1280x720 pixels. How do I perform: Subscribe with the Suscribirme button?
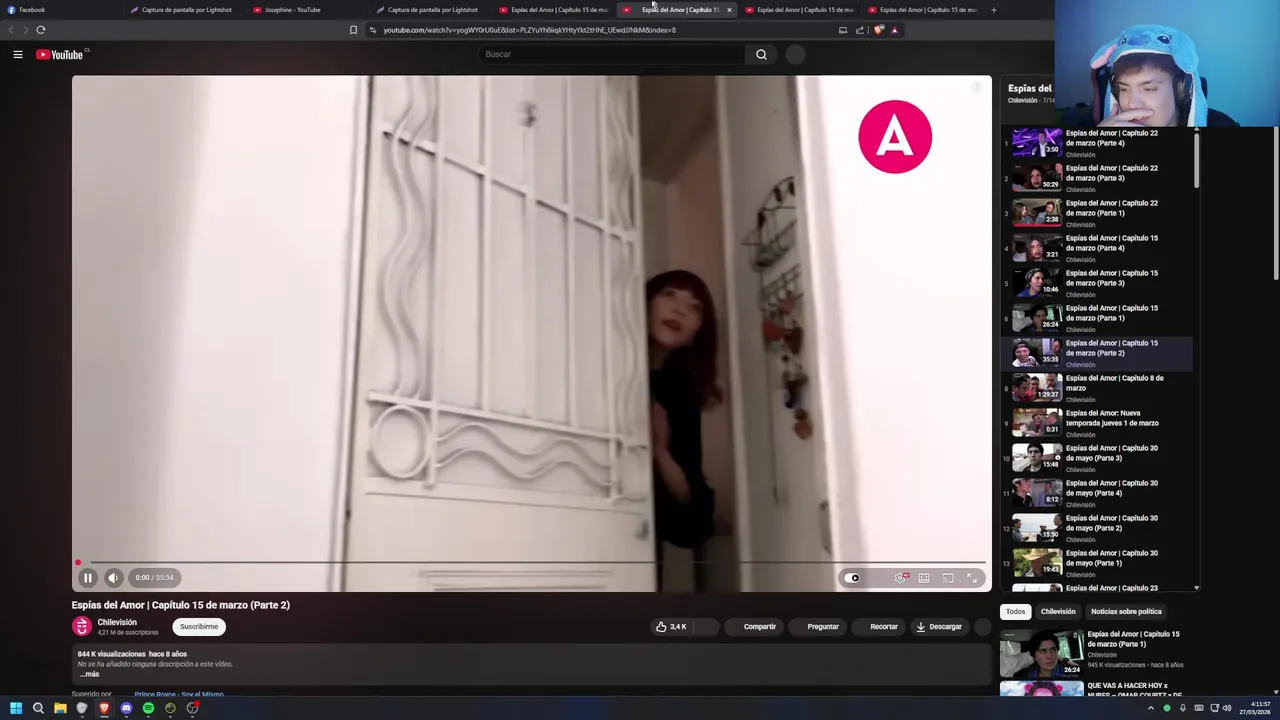[x=199, y=627]
